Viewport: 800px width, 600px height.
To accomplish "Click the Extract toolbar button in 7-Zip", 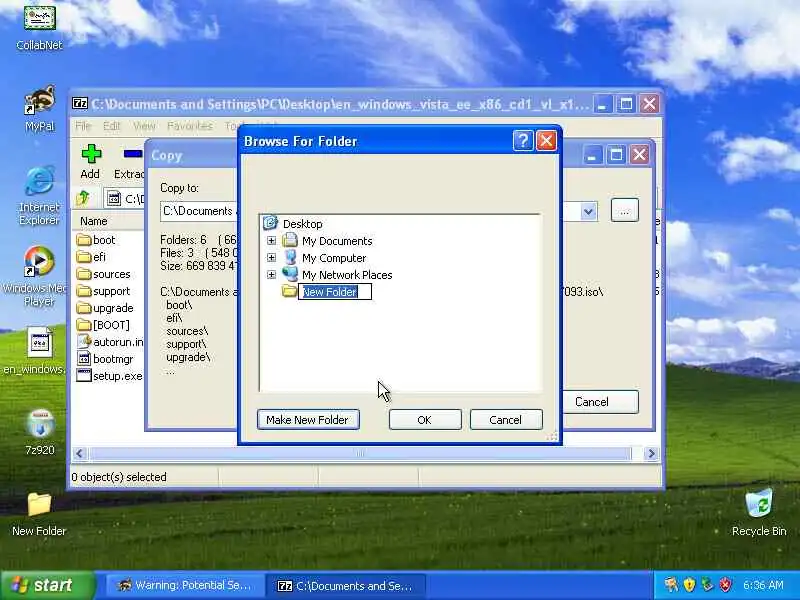I will click(130, 162).
